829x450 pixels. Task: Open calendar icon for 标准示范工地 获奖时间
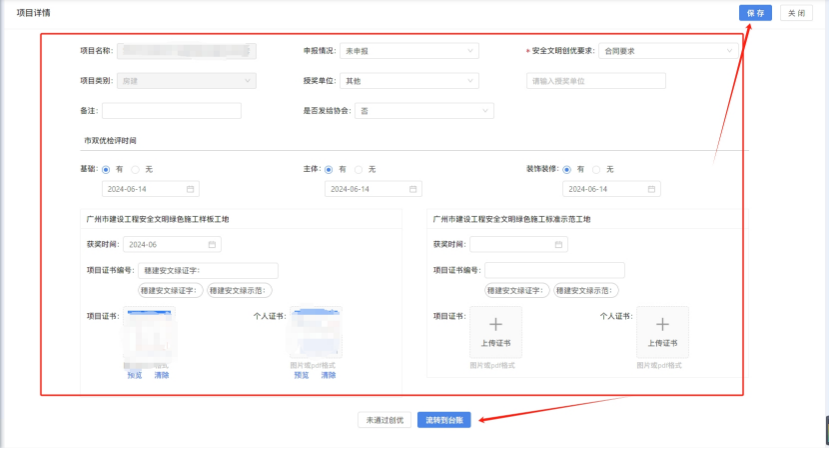click(x=559, y=244)
